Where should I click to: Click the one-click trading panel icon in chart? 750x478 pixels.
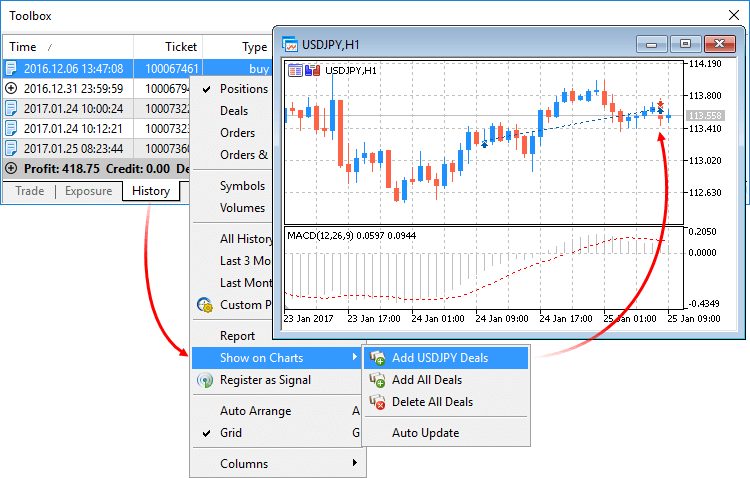[x=295, y=71]
